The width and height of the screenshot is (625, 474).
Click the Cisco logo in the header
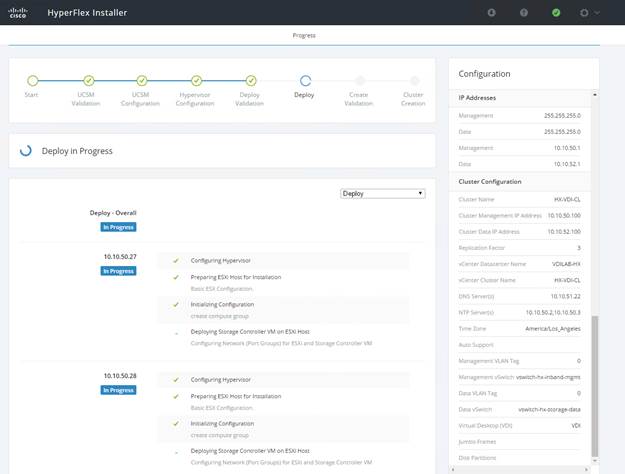(x=18, y=13)
